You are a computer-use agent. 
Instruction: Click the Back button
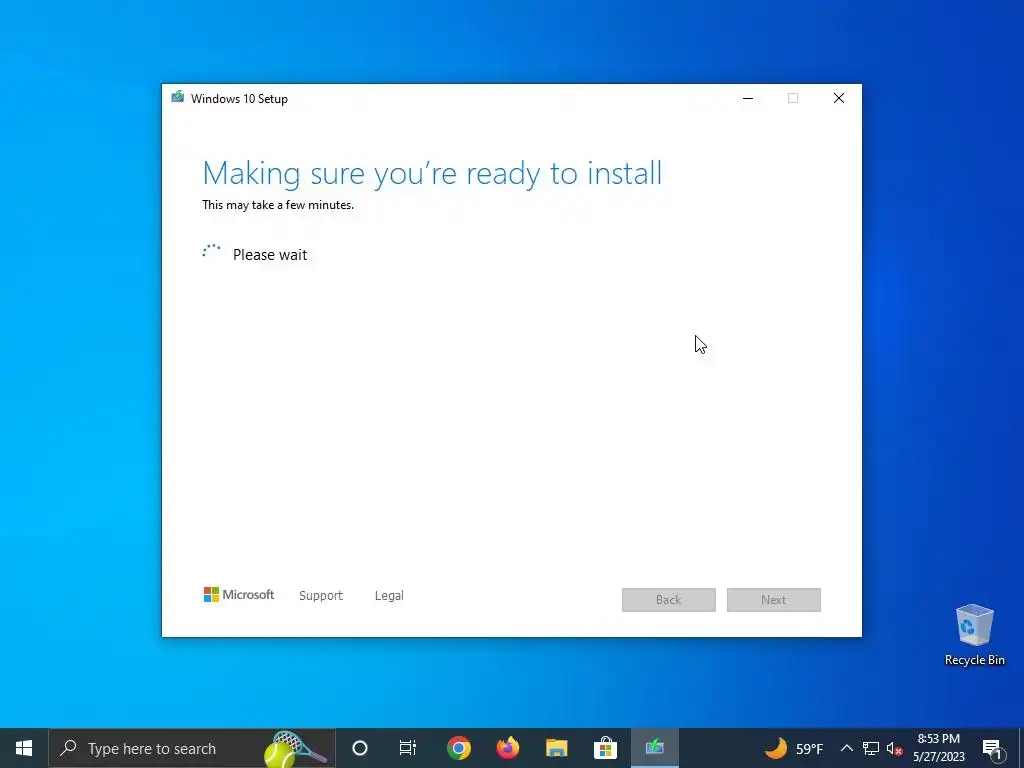click(x=669, y=600)
